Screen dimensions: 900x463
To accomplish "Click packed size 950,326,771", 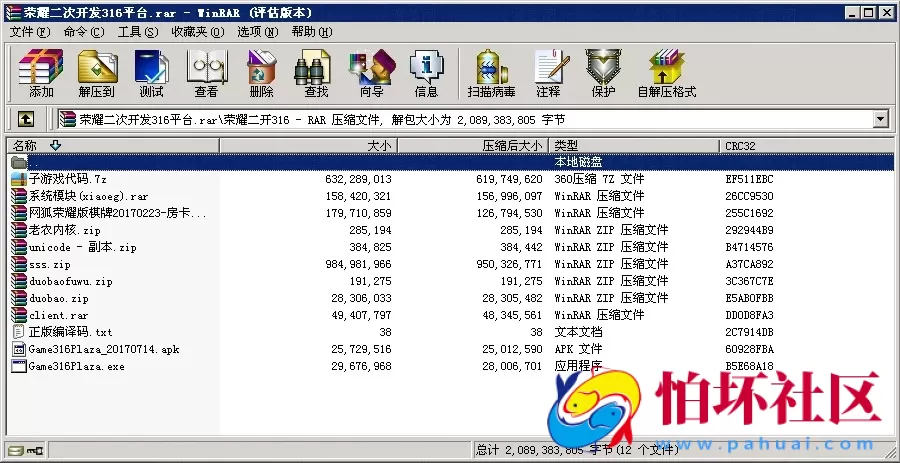I will tap(509, 264).
